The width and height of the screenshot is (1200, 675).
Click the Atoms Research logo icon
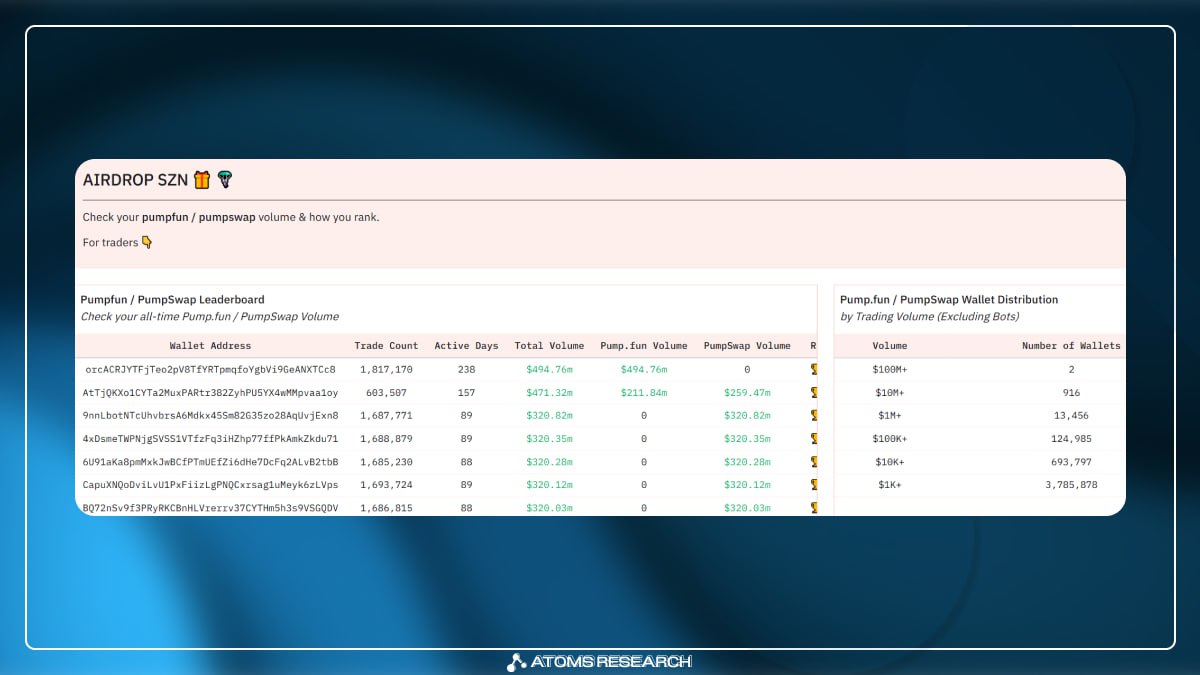pos(516,661)
